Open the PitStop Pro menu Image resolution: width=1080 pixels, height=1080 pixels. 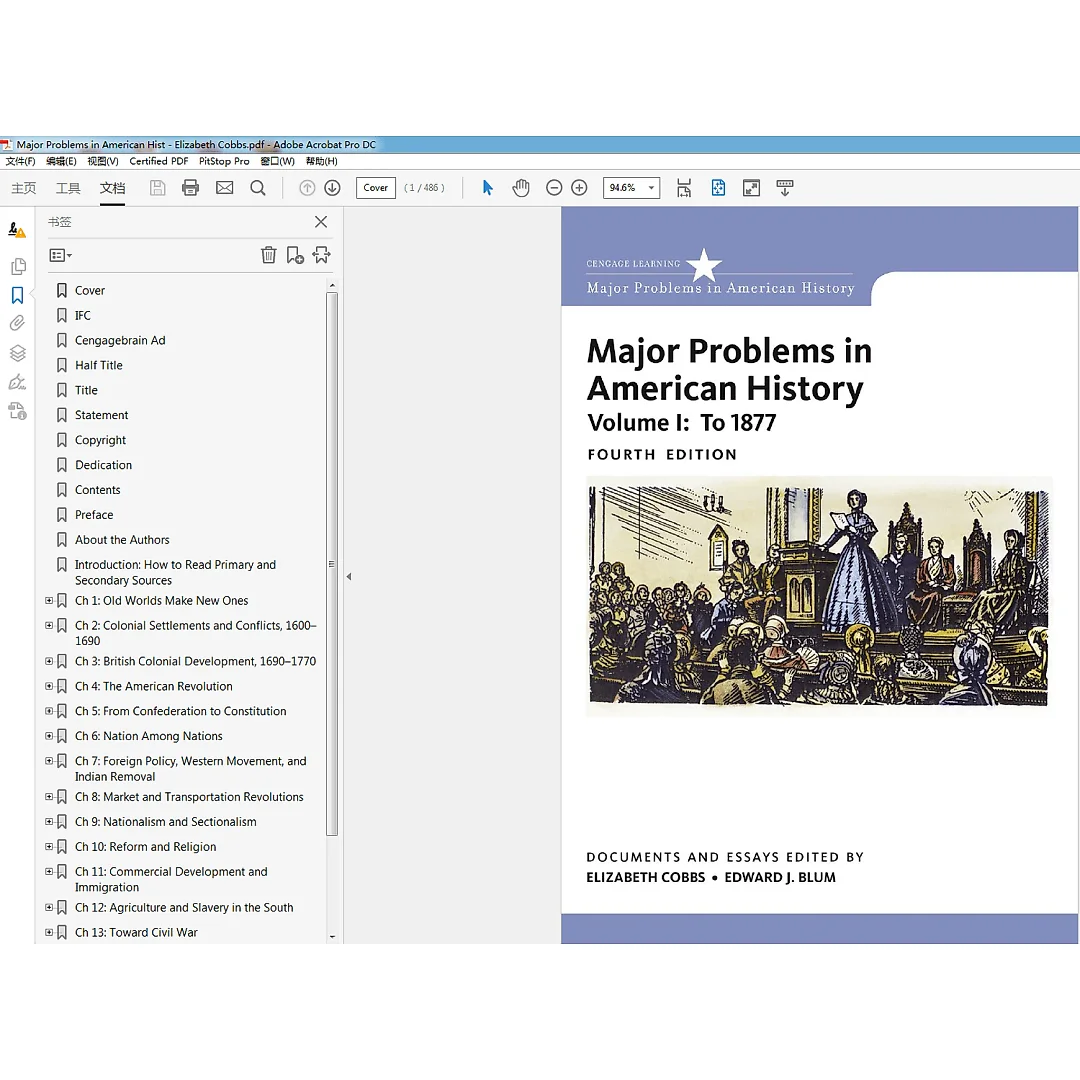coord(224,161)
